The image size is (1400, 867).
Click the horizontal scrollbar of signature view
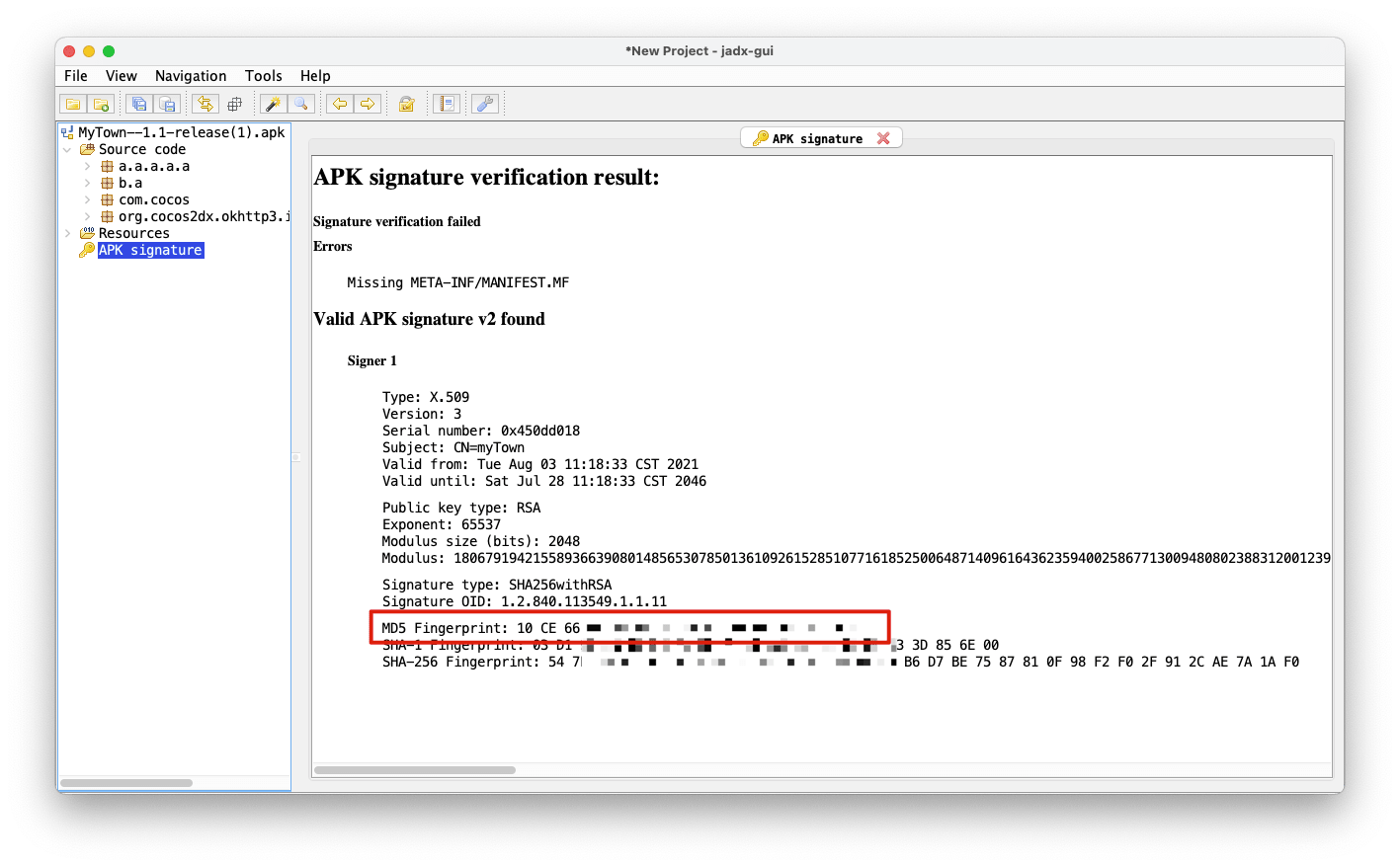[x=415, y=770]
